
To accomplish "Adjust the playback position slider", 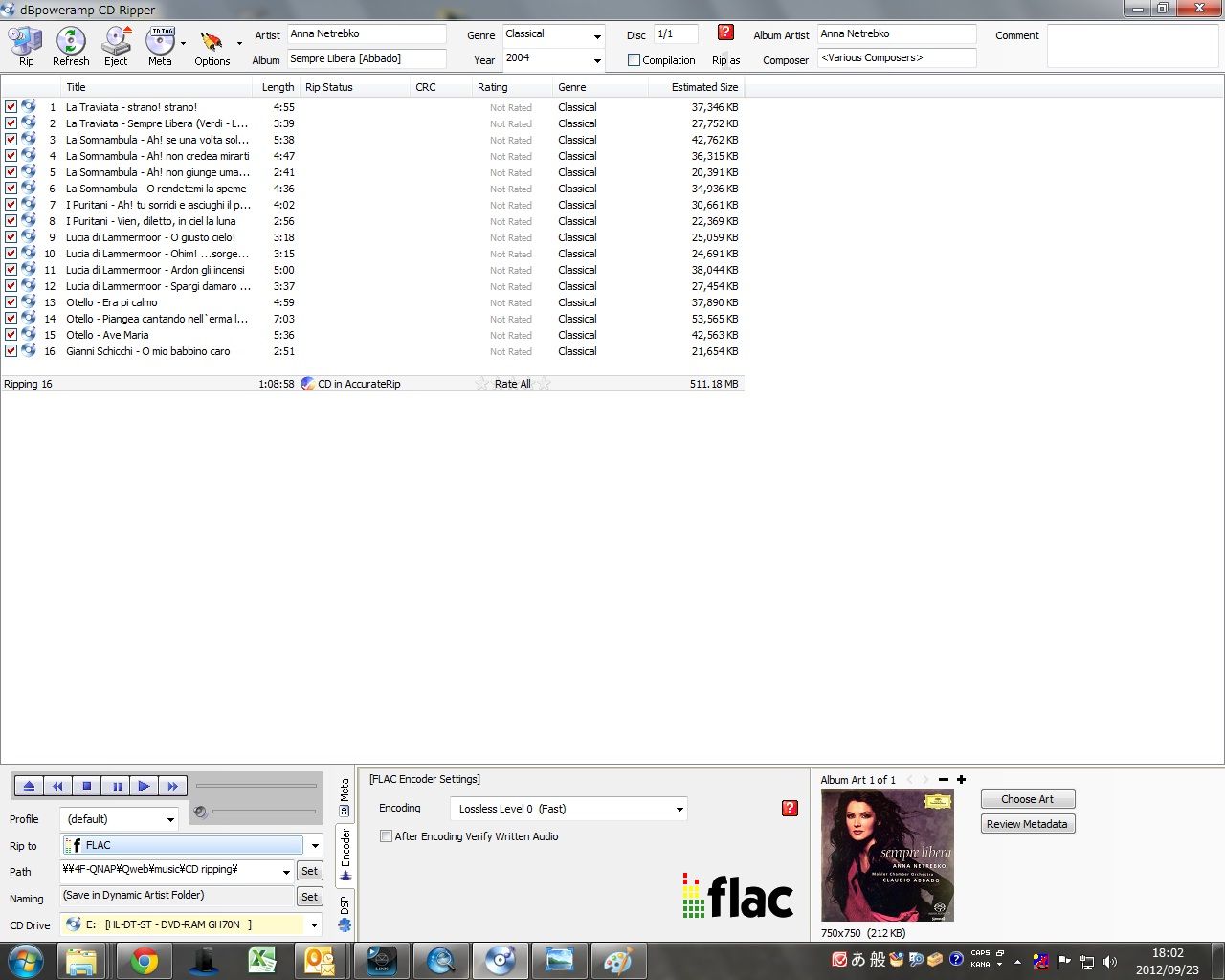I will pyautogui.click(x=256, y=786).
